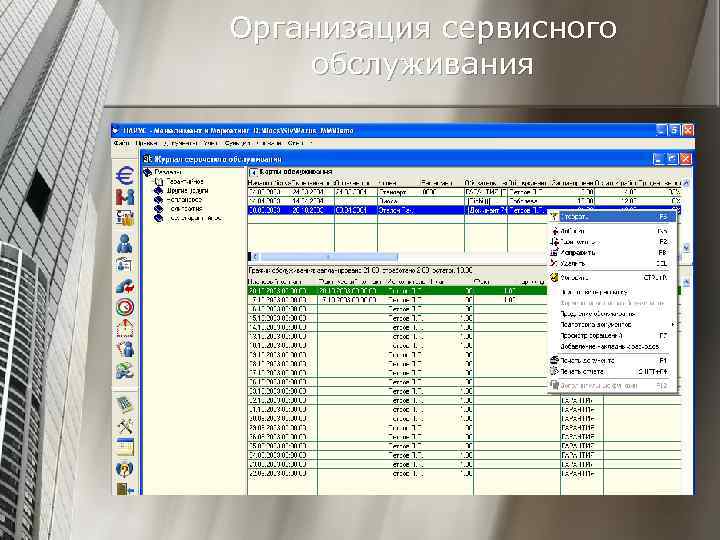
Task: Open the calendar sidebar icon
Action: [124, 447]
